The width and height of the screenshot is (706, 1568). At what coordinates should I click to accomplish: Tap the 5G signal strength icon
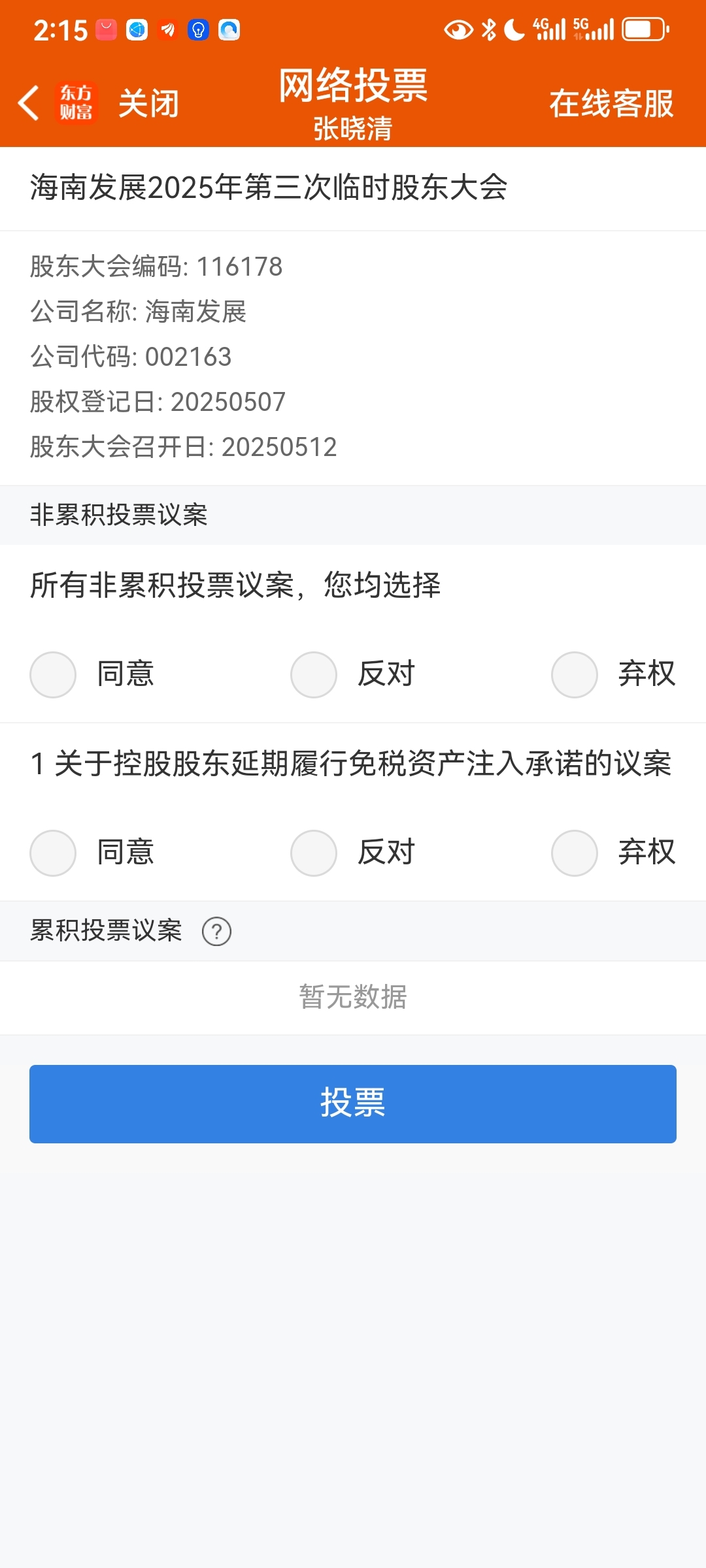tap(594, 30)
